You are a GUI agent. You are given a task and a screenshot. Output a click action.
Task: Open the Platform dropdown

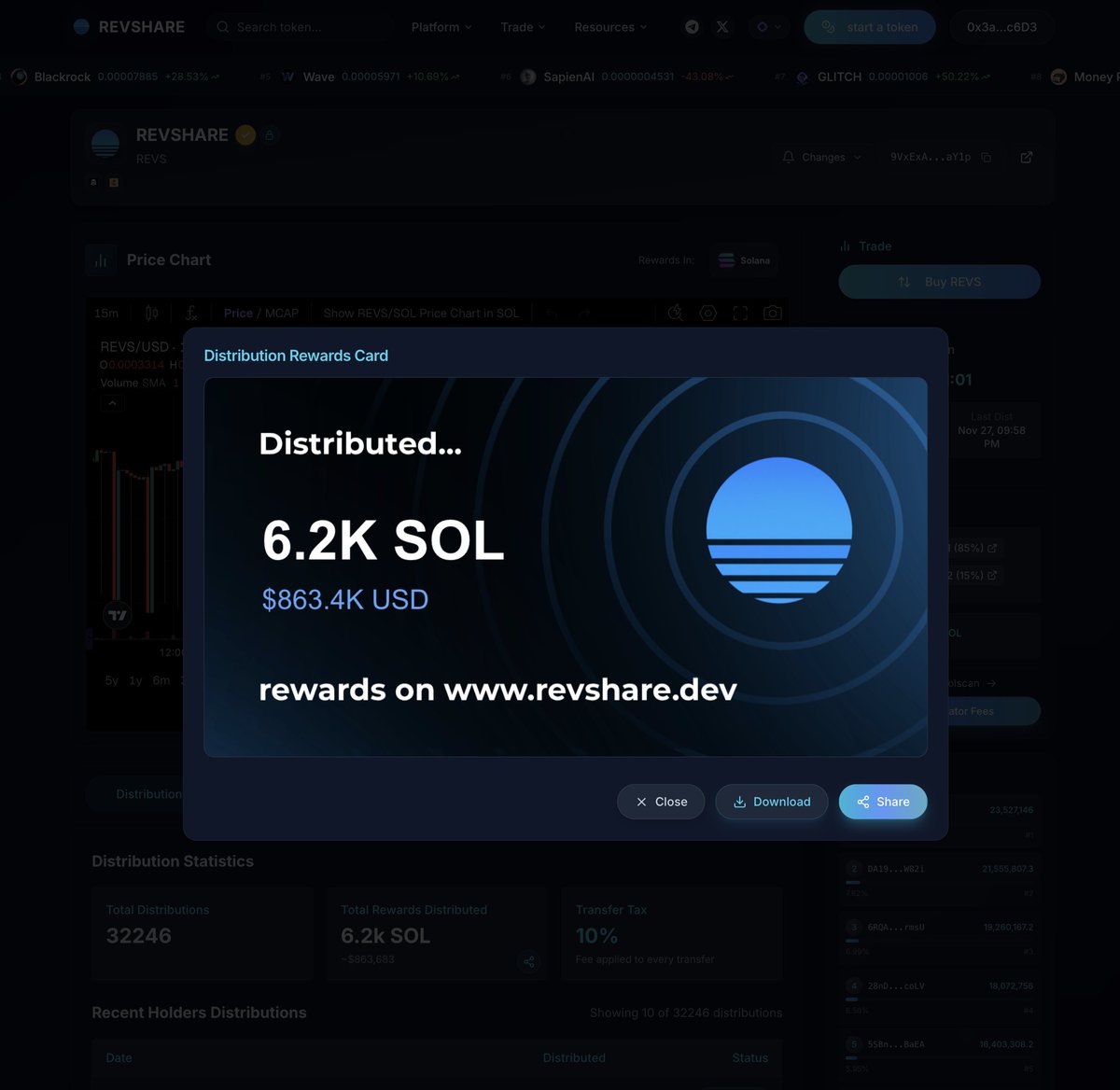point(435,27)
